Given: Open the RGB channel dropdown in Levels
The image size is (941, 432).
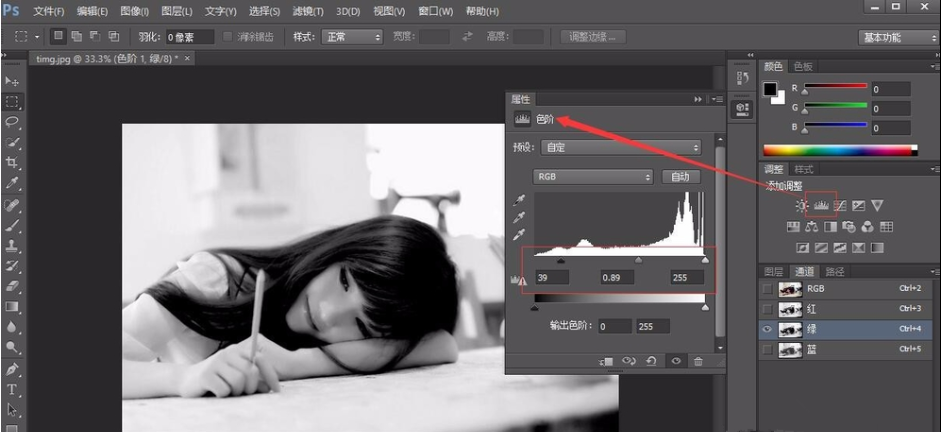Looking at the screenshot, I should [593, 177].
